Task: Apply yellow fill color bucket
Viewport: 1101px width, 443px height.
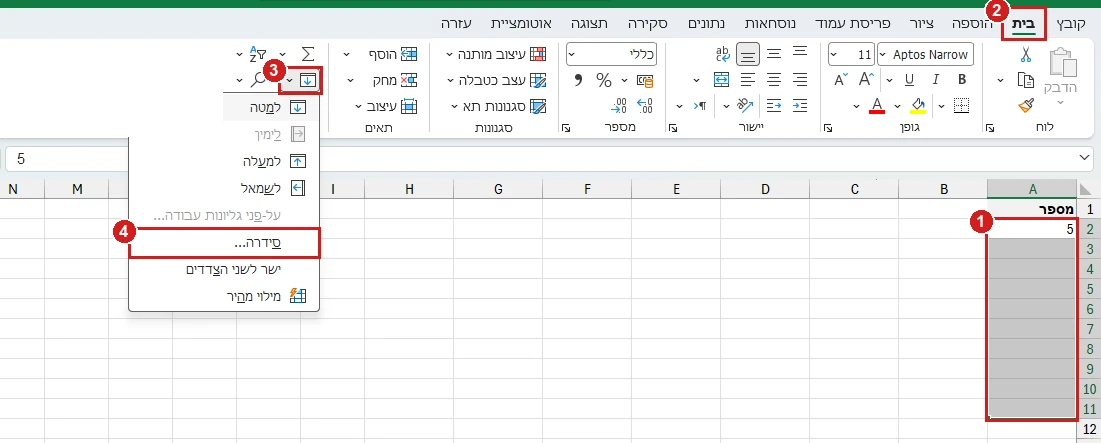Action: (x=918, y=106)
